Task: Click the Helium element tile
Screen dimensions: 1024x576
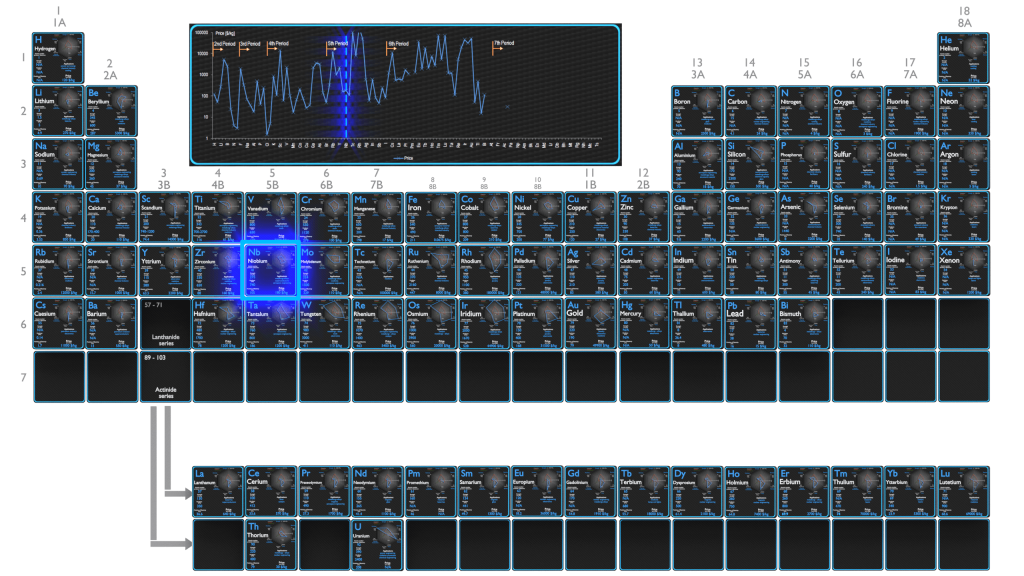Action: pyautogui.click(x=963, y=58)
